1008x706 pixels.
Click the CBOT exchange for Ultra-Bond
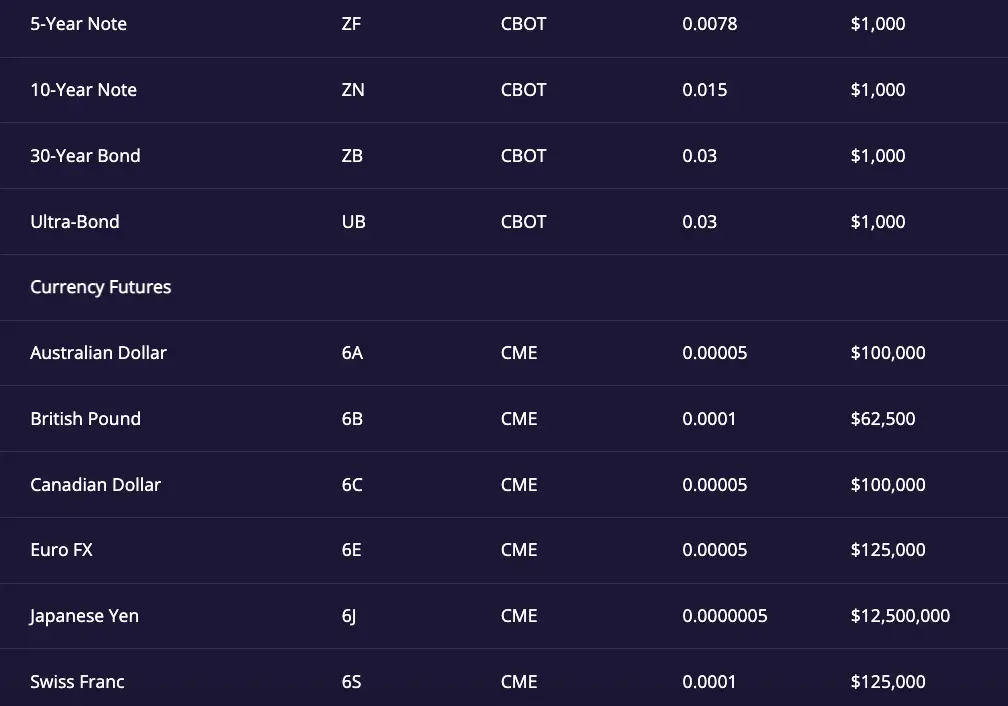tap(523, 222)
